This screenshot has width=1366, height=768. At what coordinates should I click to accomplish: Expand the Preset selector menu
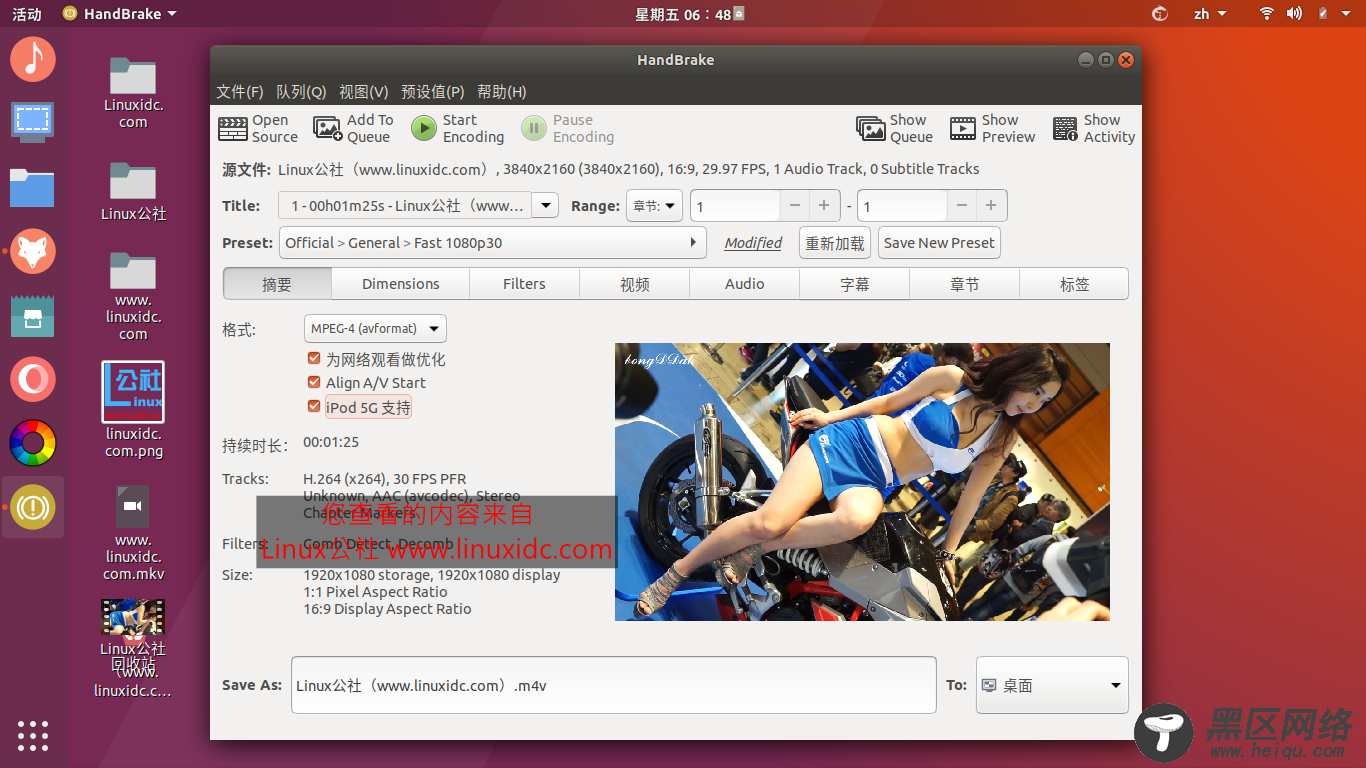pyautogui.click(x=492, y=243)
